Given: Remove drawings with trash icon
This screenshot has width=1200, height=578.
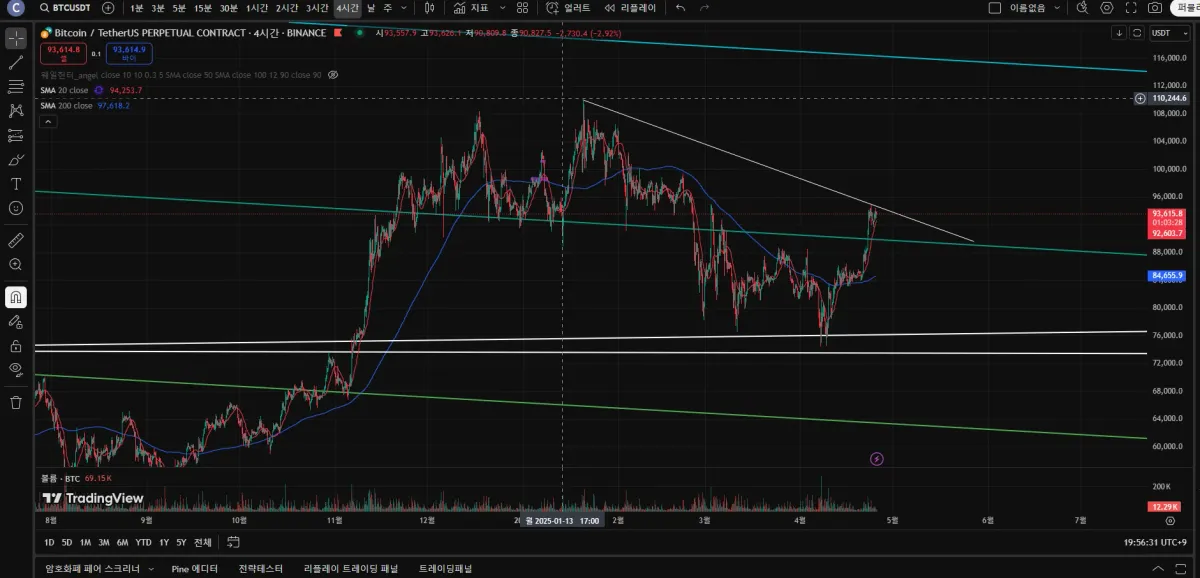Looking at the screenshot, I should point(16,402).
